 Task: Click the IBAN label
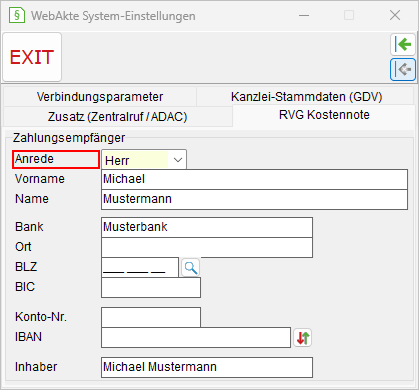pos(28,337)
